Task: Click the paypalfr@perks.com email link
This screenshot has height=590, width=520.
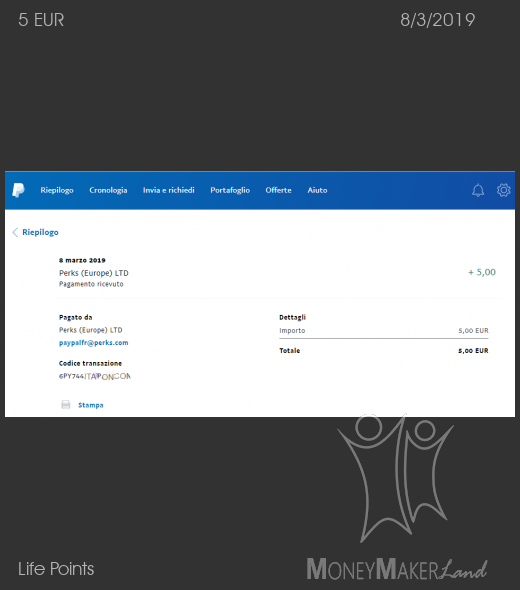Action: click(x=94, y=343)
